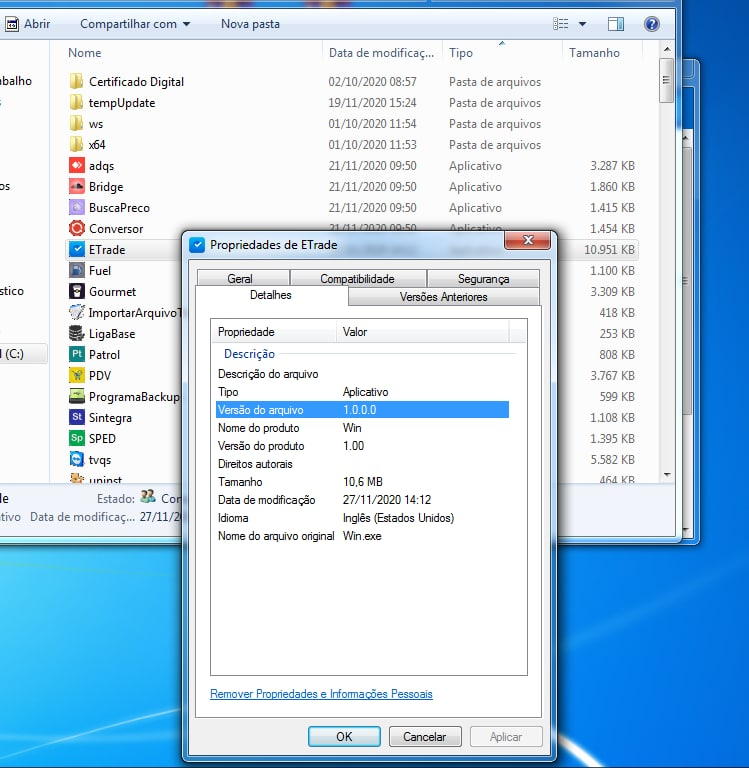749x768 pixels.
Task: Switch to the Versões Anteriores tab
Action: tap(443, 297)
